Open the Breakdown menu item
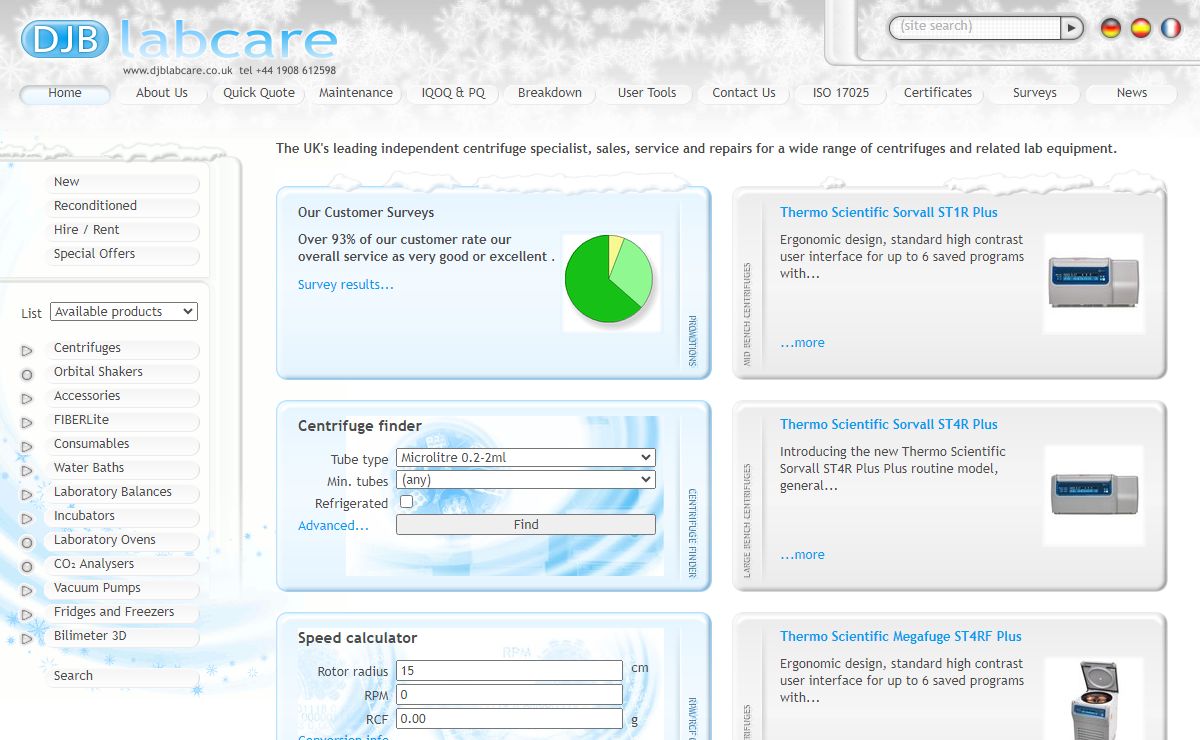This screenshot has width=1200, height=740. coord(550,93)
